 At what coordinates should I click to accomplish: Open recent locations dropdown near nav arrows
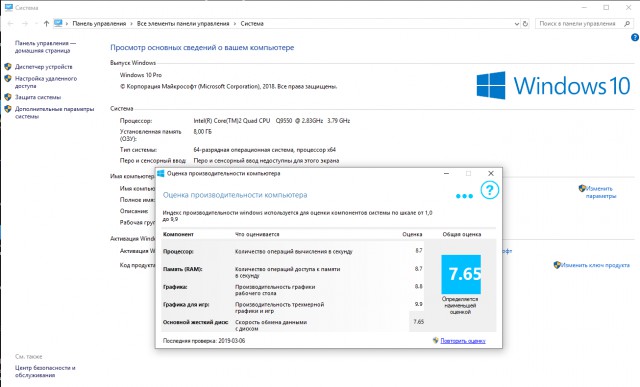pyautogui.click(x=36, y=24)
